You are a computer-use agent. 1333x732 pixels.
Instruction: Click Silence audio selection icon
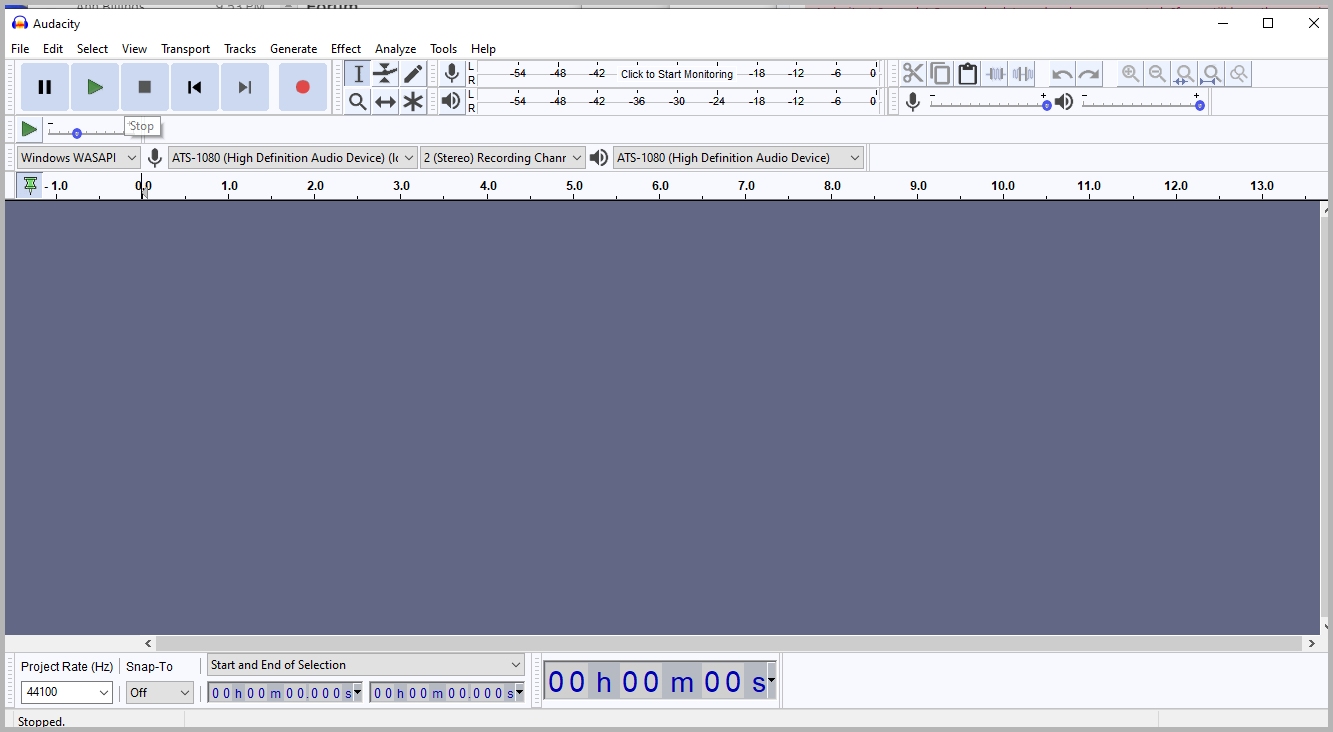tap(1022, 74)
